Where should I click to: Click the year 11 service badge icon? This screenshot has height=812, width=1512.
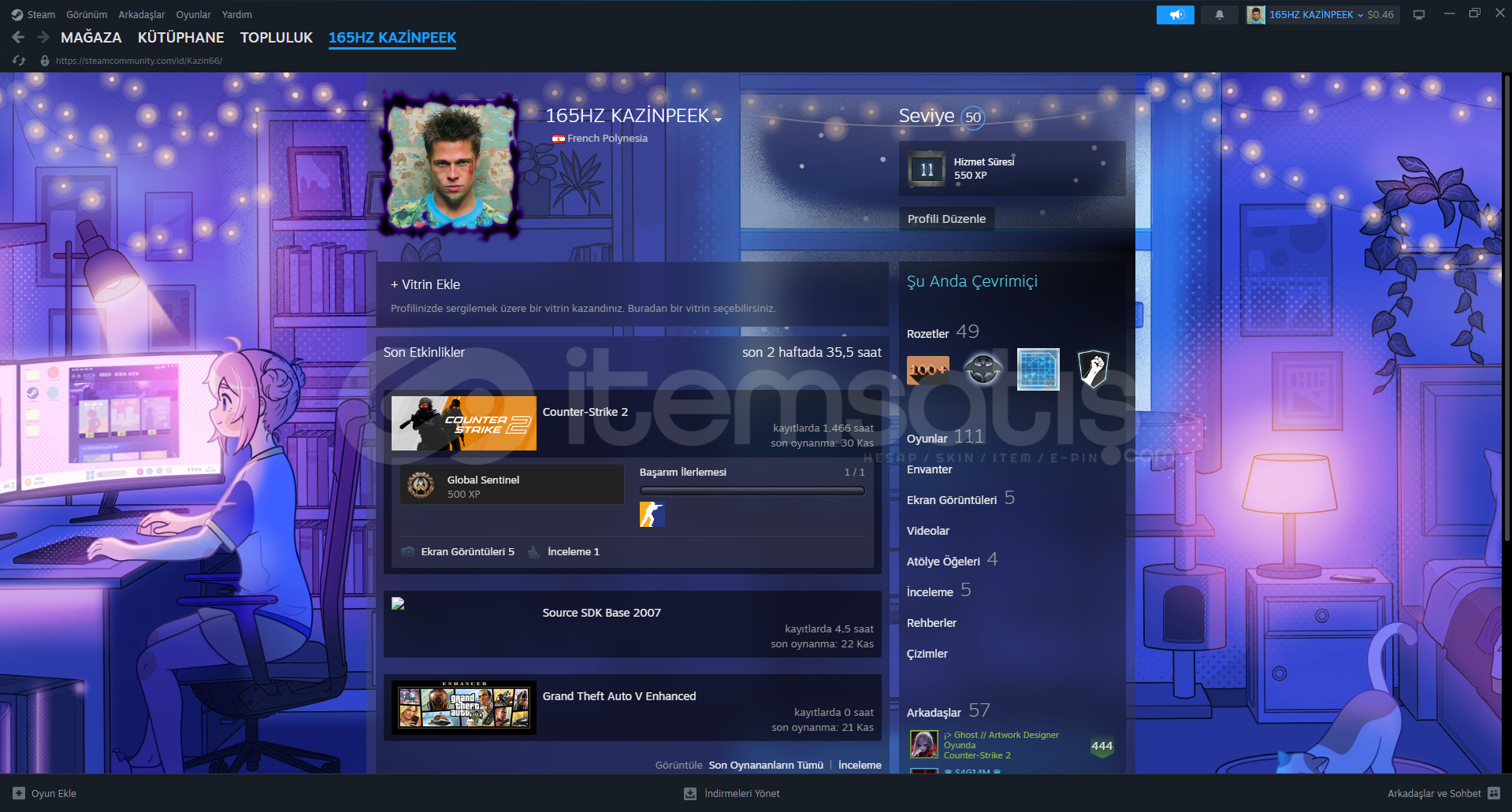927,169
